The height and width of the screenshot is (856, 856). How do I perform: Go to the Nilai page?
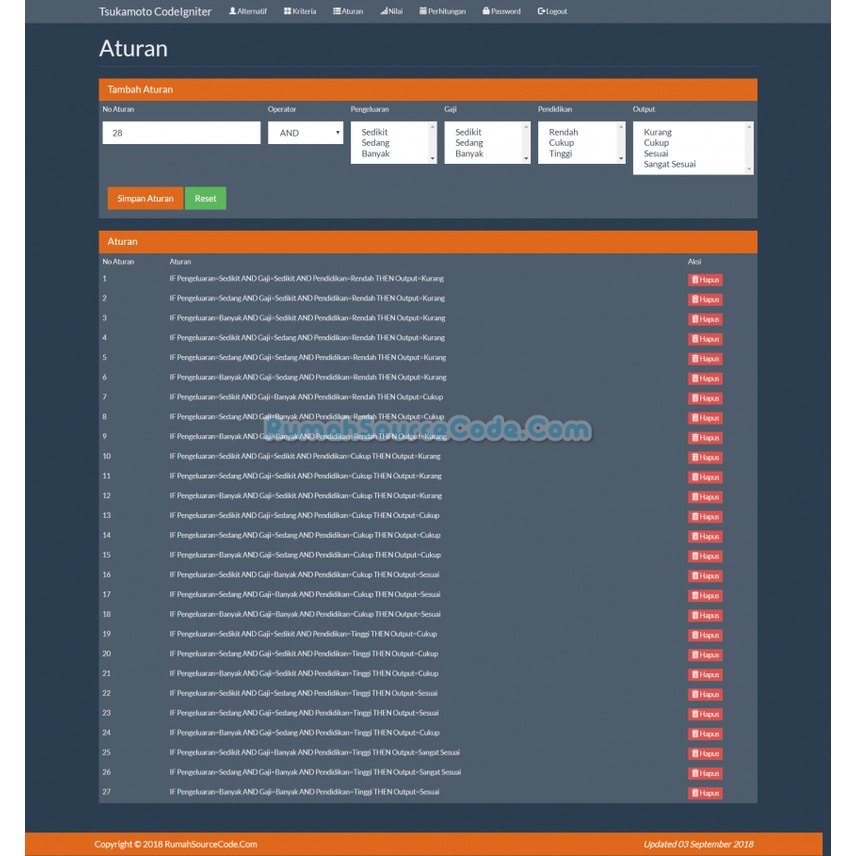(391, 11)
